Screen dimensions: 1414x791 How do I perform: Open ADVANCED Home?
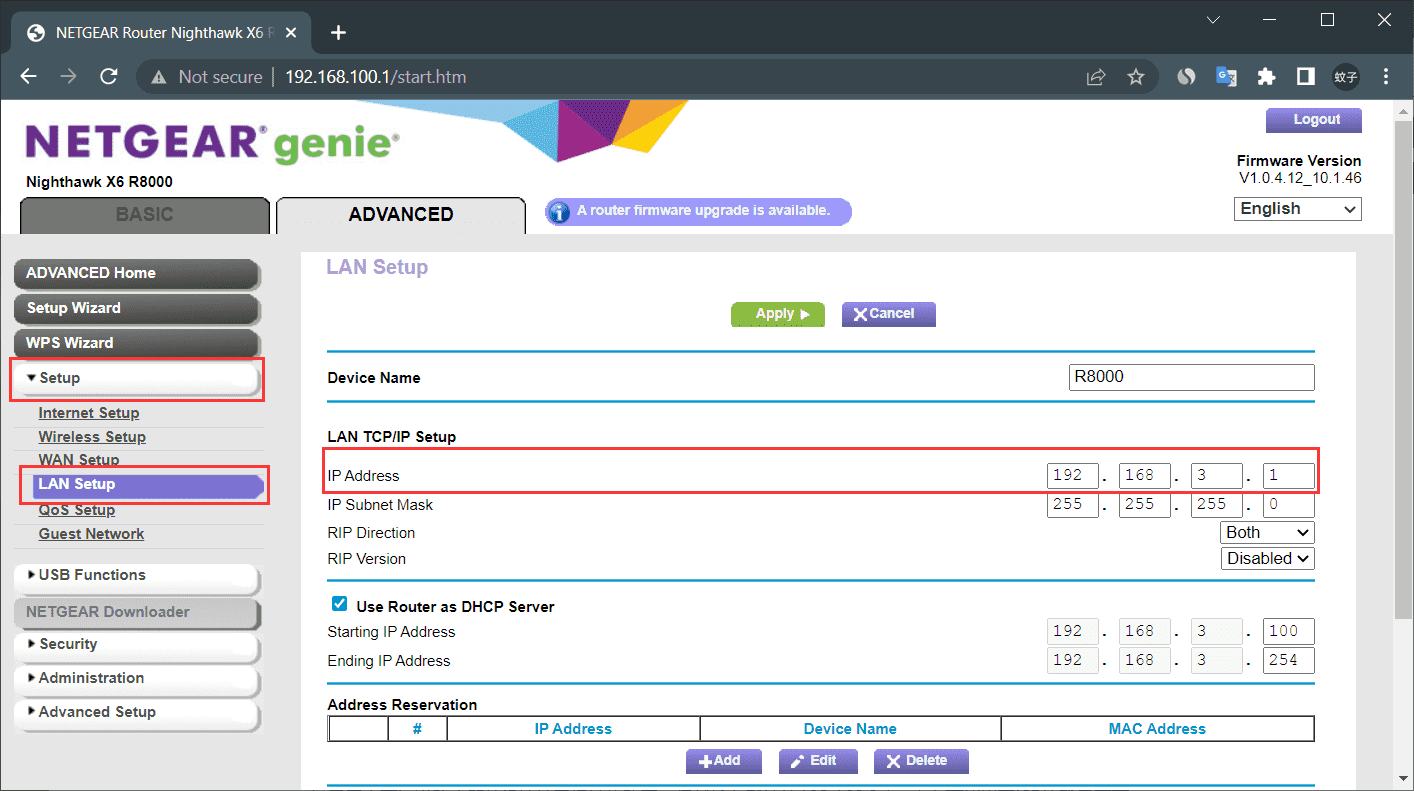[137, 274]
